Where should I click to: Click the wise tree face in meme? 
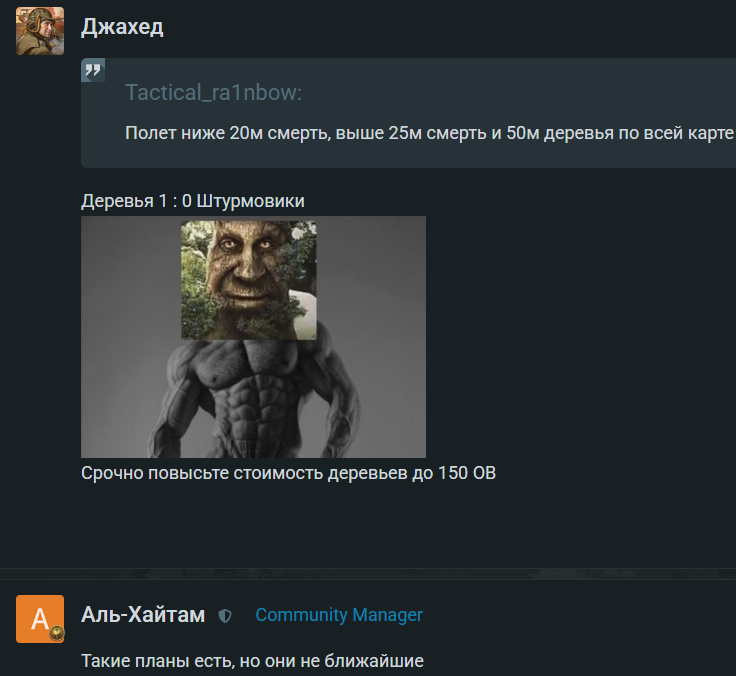249,280
